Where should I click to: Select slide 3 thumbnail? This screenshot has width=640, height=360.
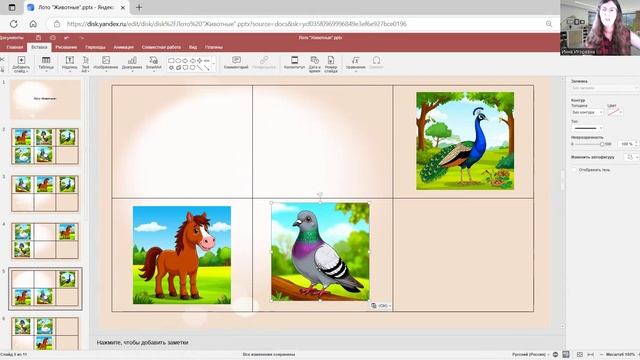tap(45, 193)
